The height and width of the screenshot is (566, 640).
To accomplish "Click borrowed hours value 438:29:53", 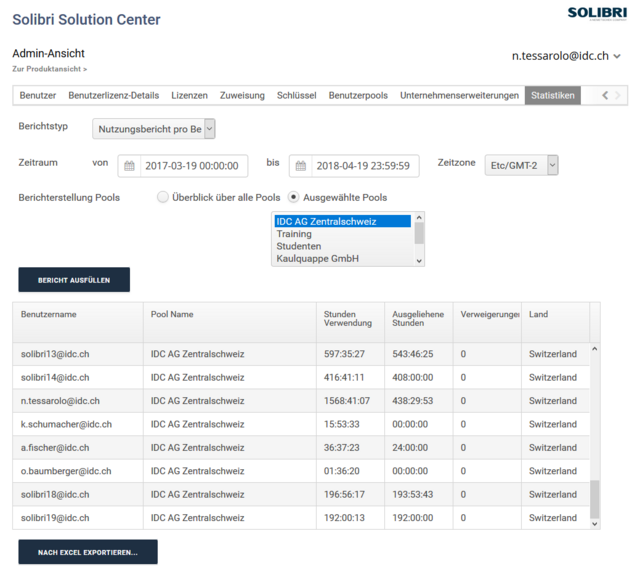I will [x=413, y=401].
